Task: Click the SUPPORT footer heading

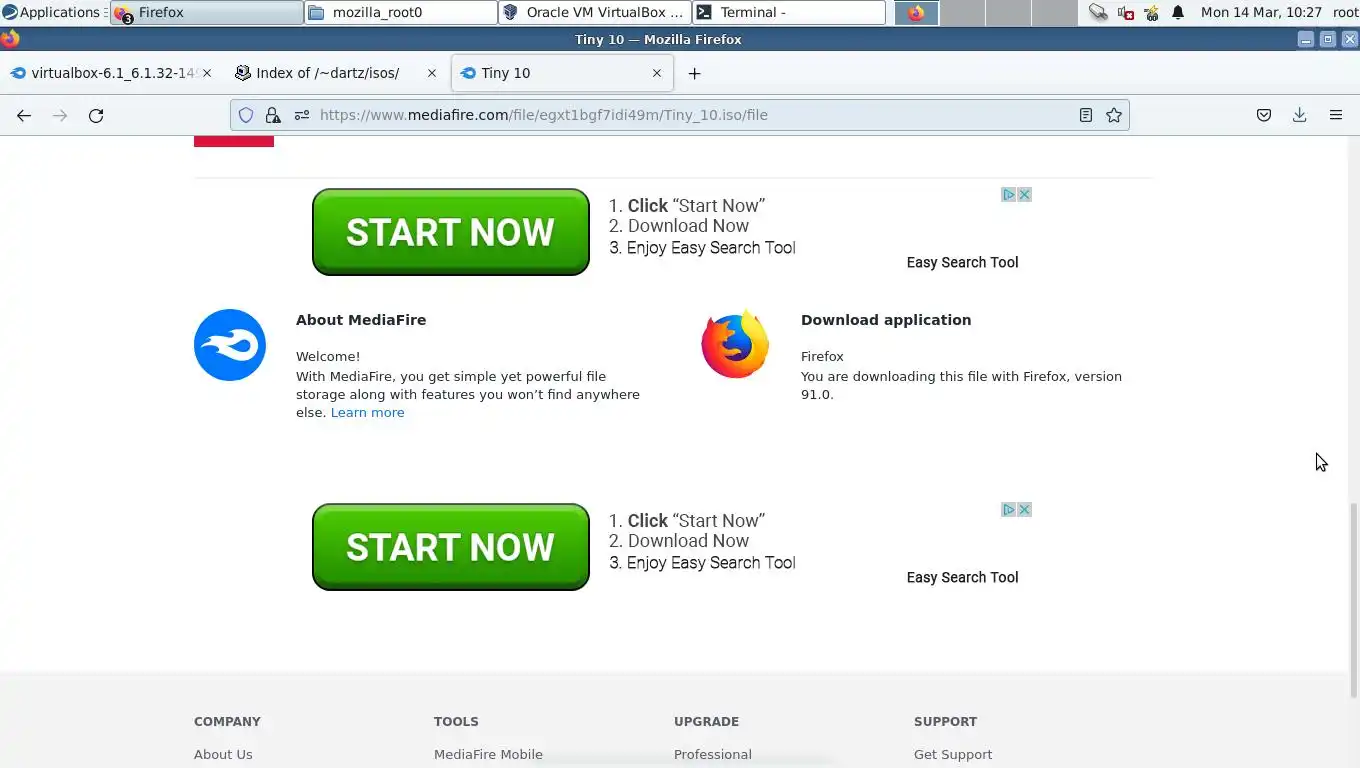Action: tap(945, 721)
